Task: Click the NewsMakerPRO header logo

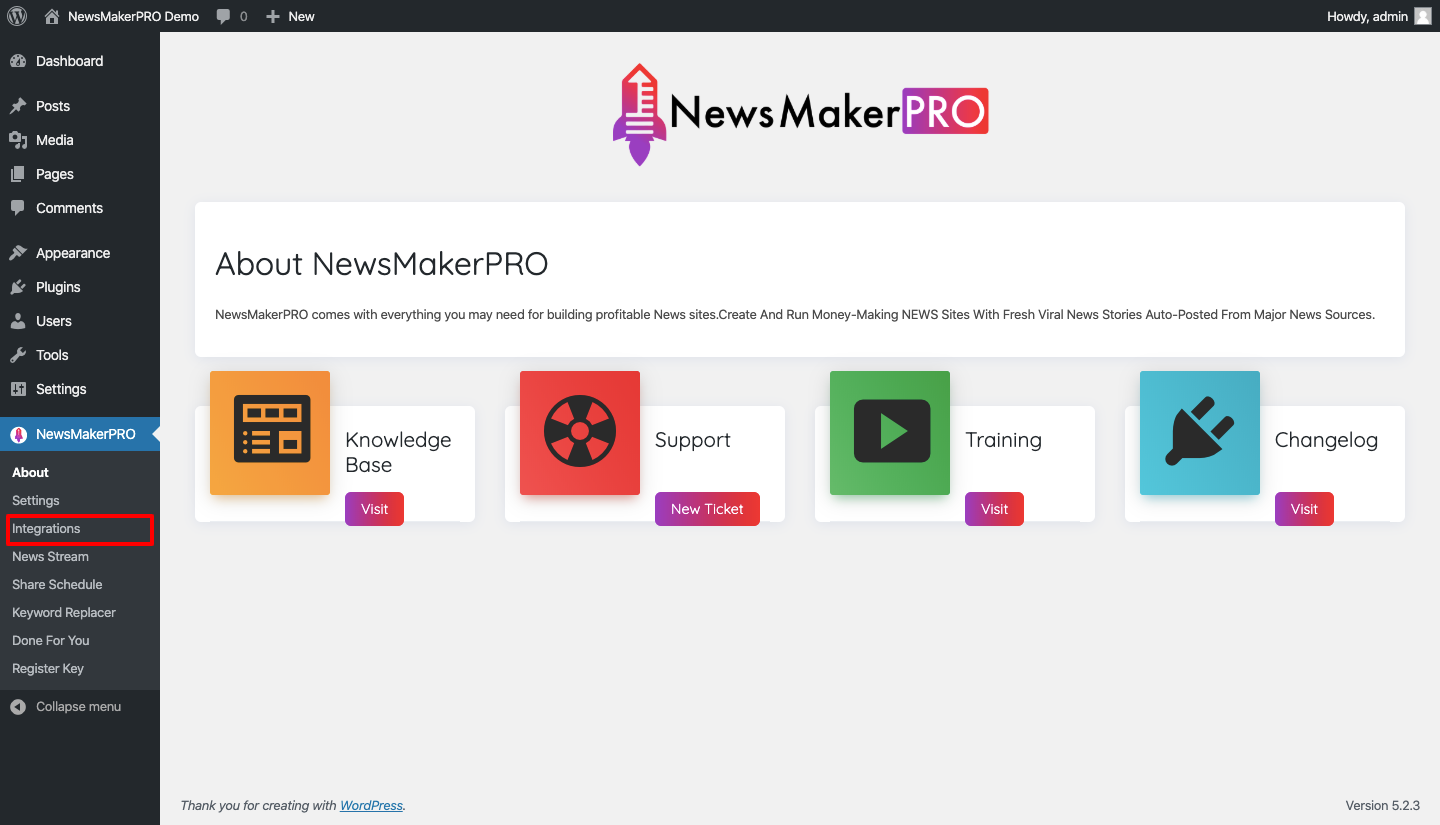Action: point(800,114)
